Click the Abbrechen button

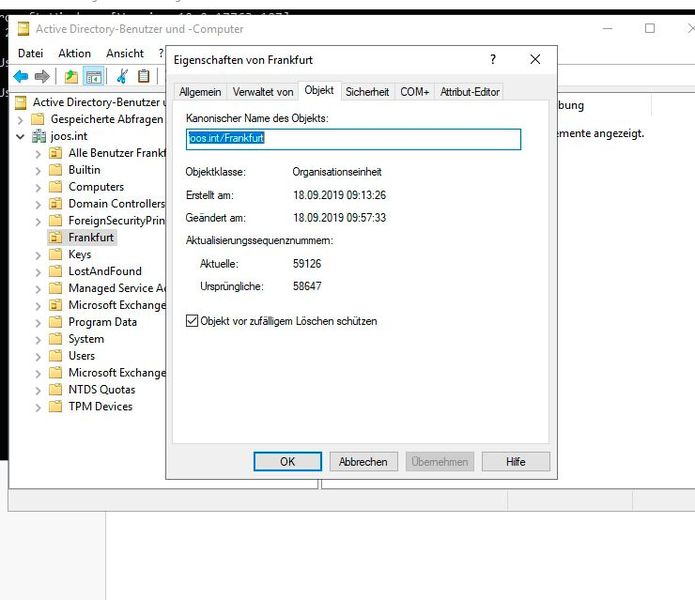coord(363,462)
